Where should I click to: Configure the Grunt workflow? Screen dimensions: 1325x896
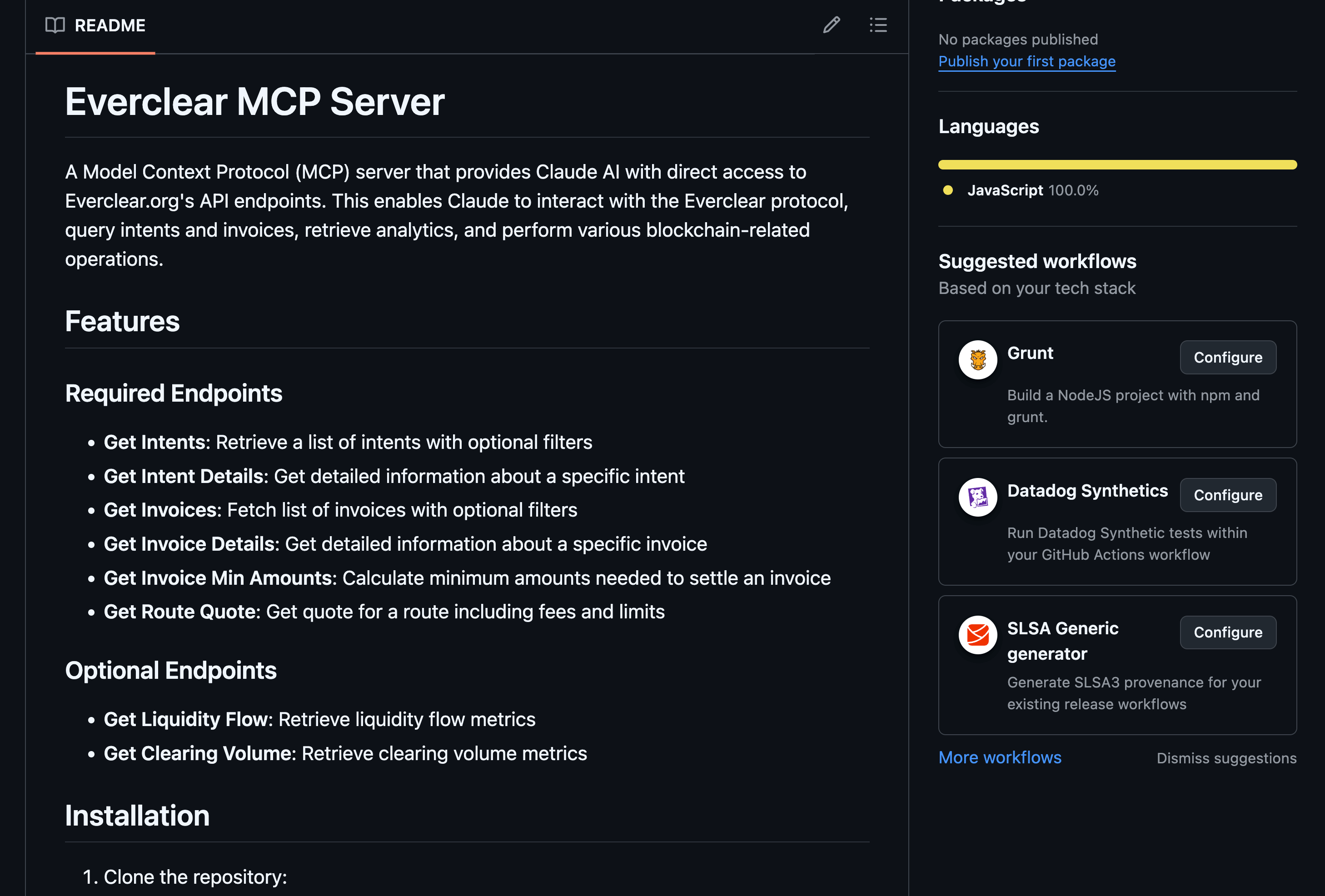tap(1227, 358)
